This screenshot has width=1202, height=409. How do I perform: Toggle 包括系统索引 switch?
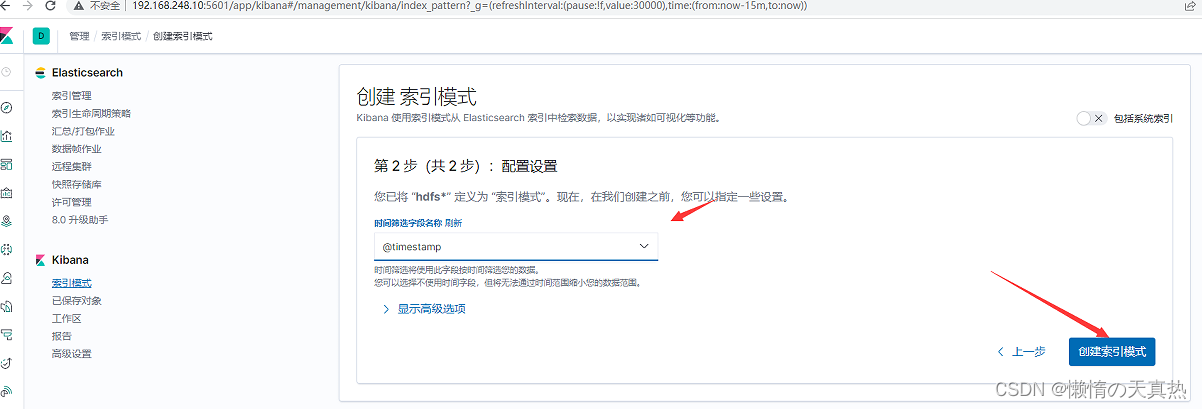coord(1090,118)
